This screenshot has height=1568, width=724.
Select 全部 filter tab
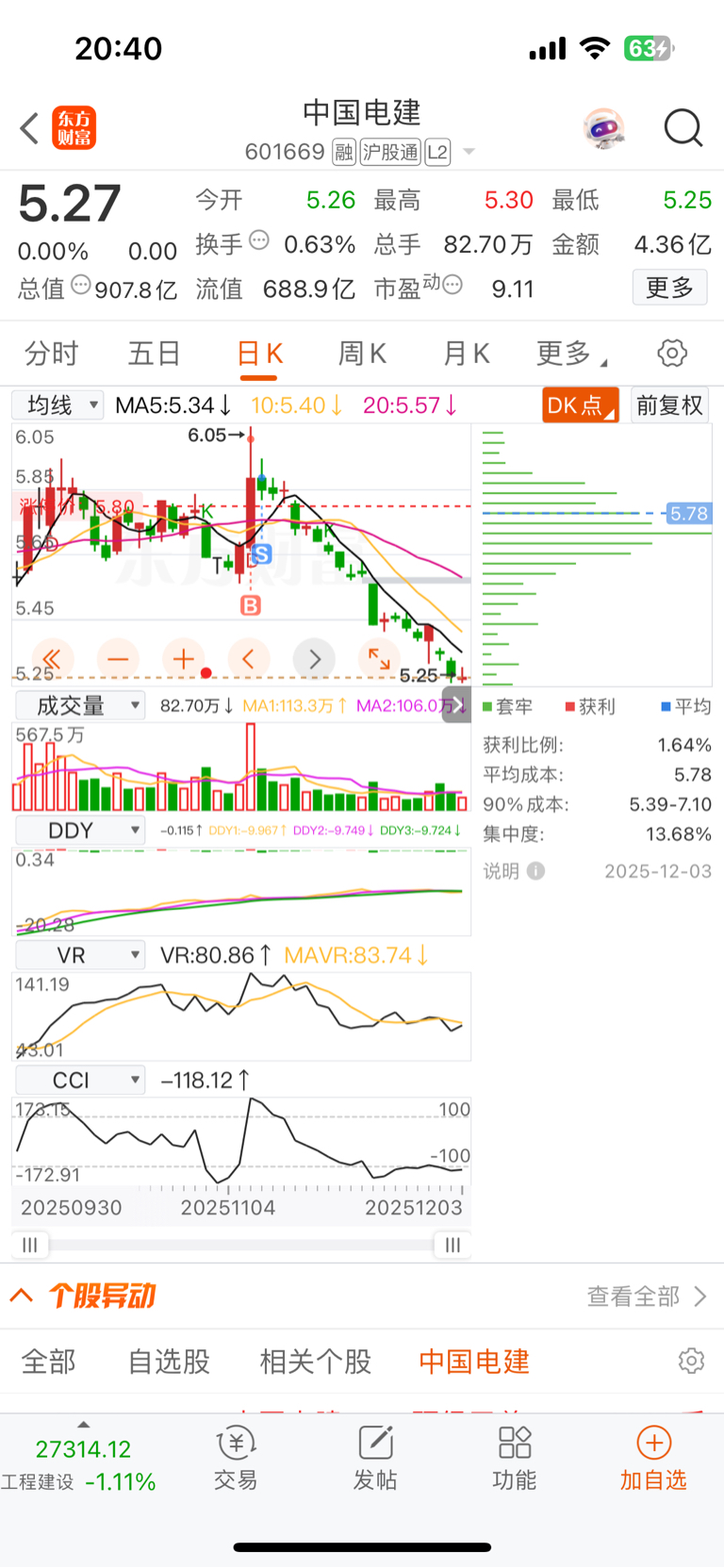point(48,1362)
